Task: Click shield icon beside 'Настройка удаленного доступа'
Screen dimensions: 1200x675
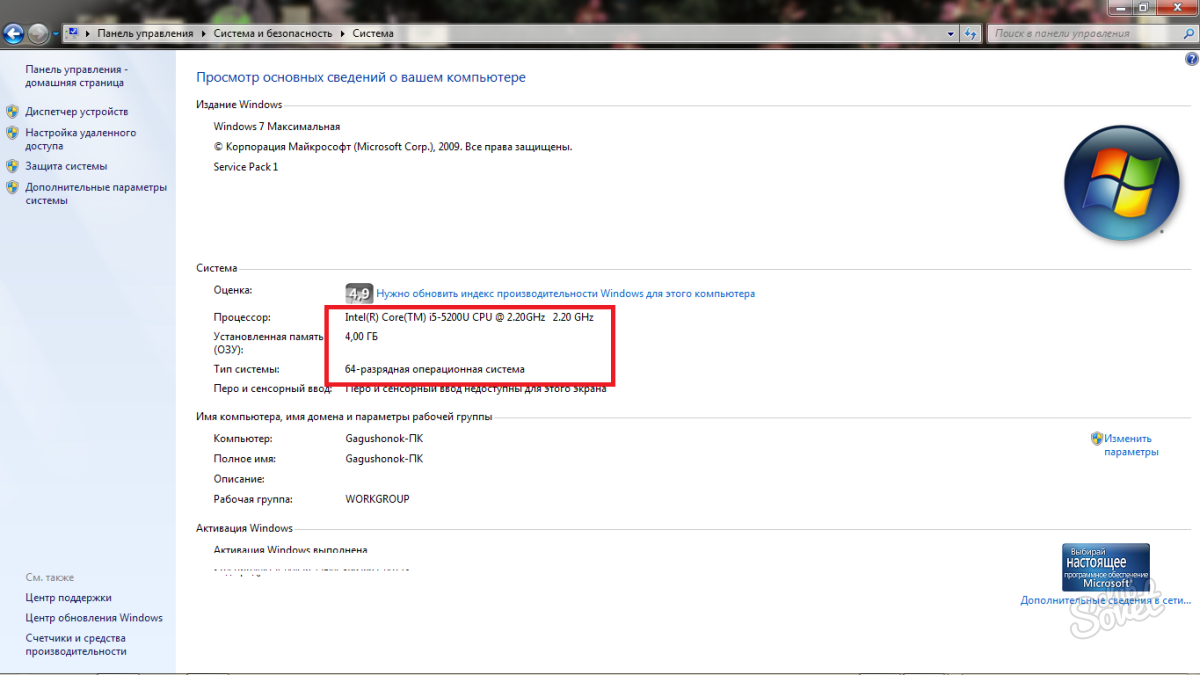Action: [x=12, y=132]
